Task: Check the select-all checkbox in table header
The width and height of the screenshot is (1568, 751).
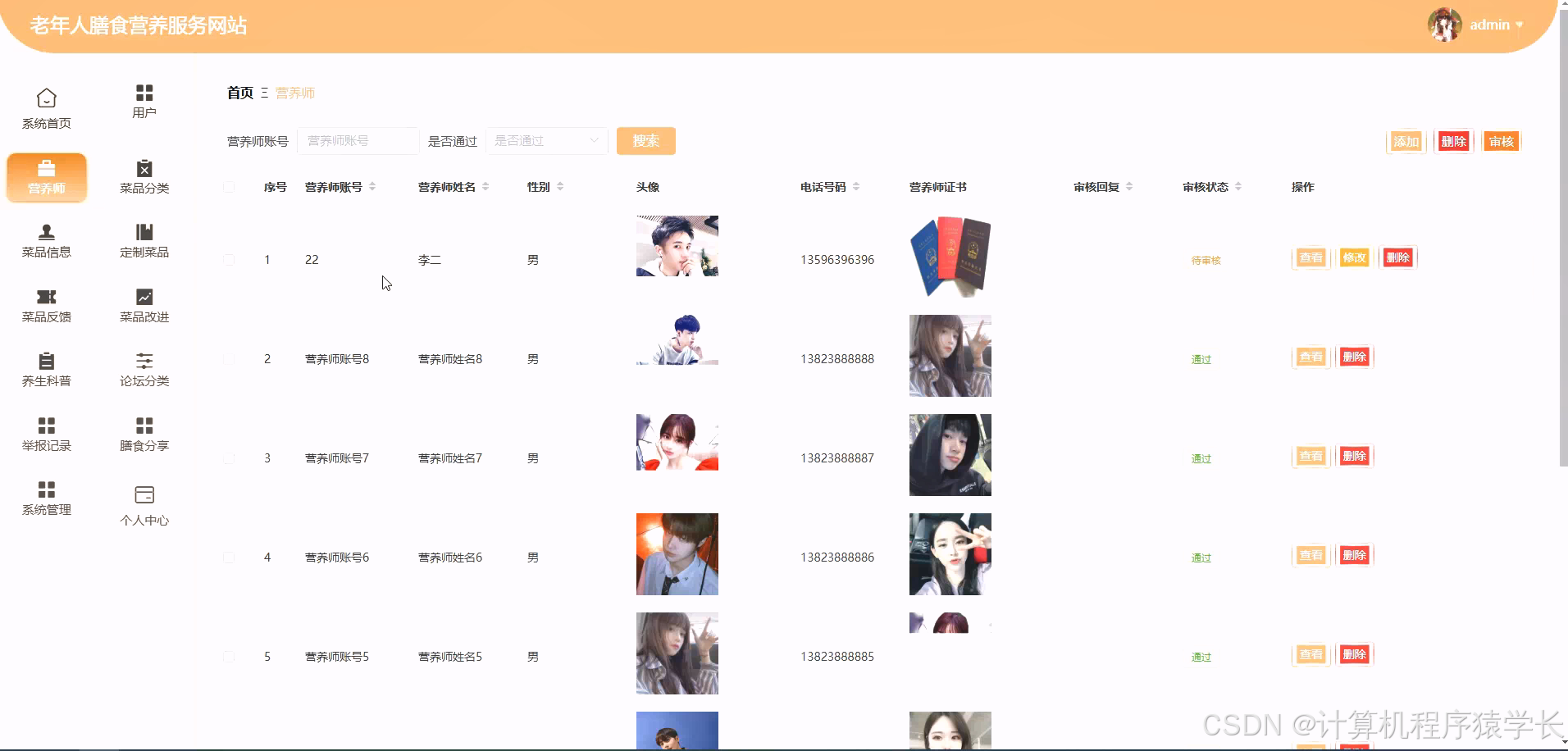Action: click(230, 187)
